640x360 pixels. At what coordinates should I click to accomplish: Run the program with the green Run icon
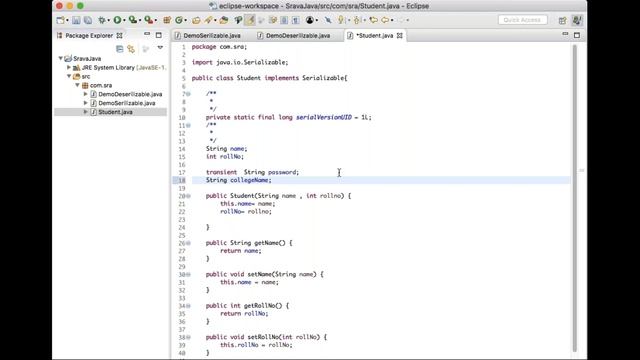click(118, 20)
